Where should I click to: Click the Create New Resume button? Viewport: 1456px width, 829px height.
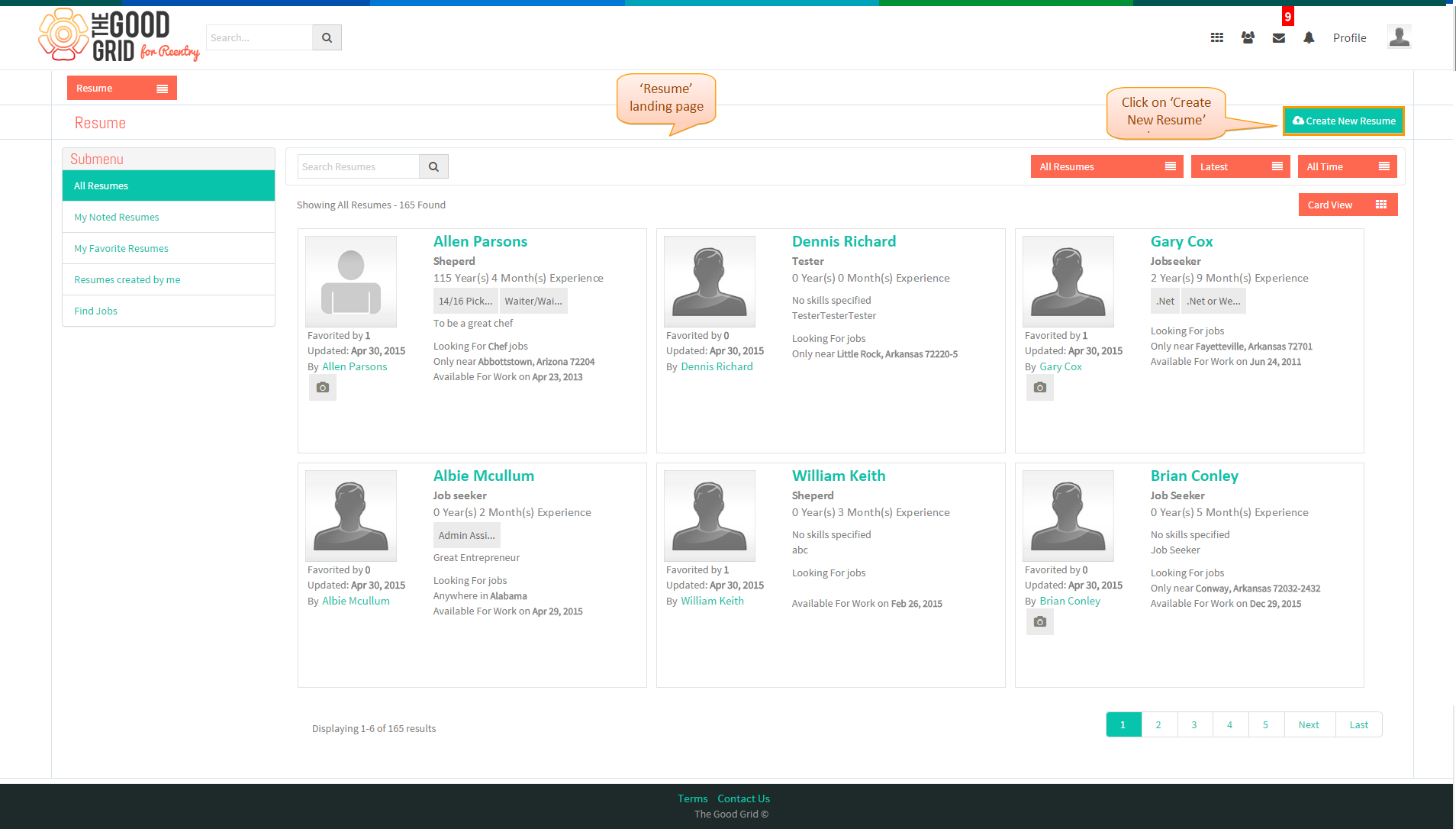(x=1344, y=121)
